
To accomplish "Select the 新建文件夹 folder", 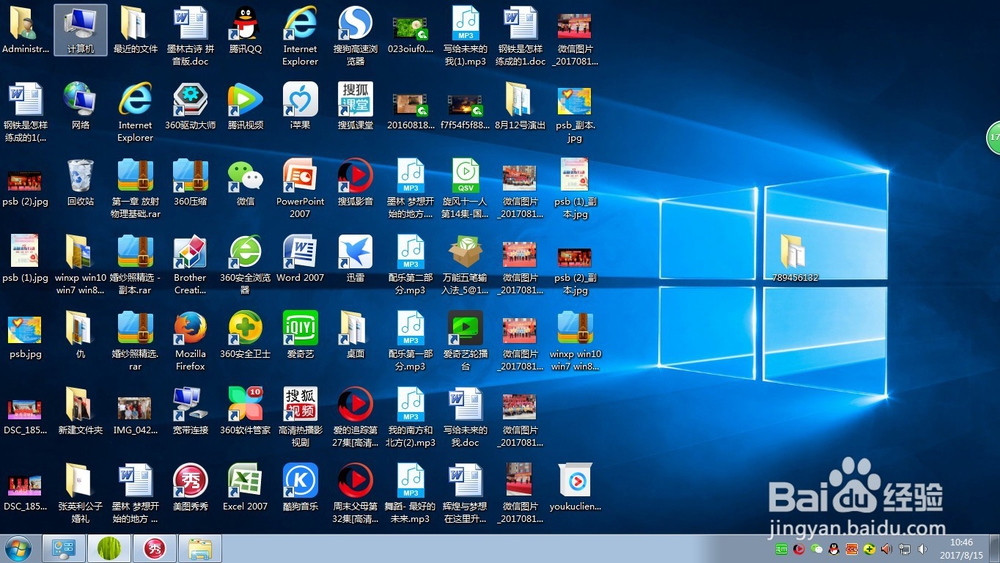I will coord(80,411).
